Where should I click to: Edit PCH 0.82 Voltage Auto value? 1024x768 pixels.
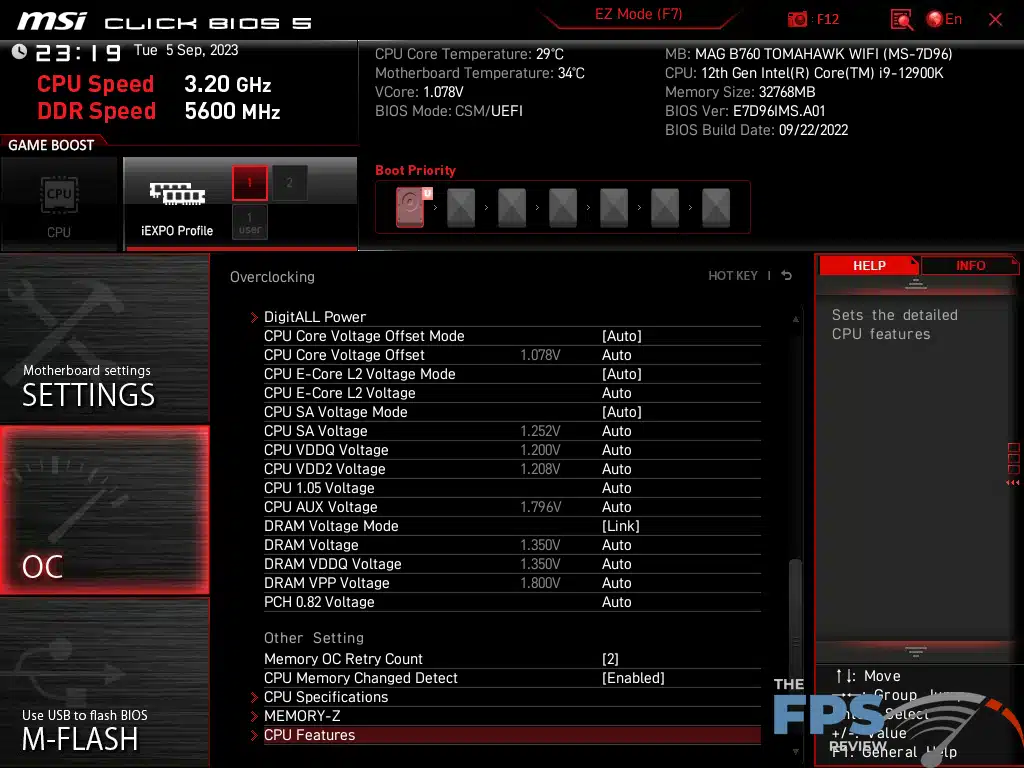click(x=616, y=601)
